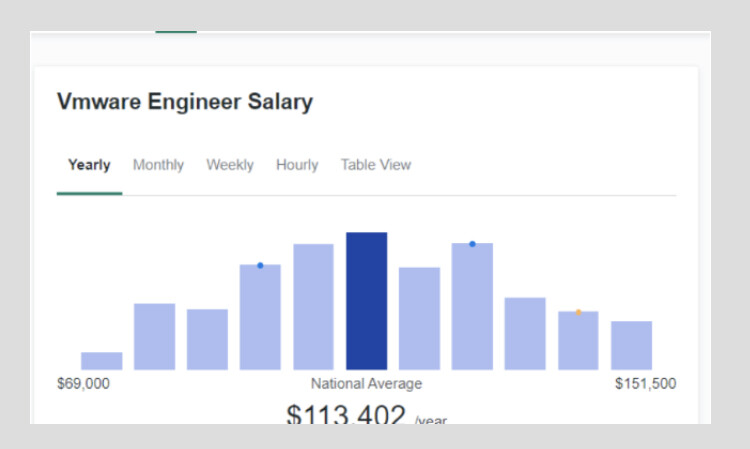The height and width of the screenshot is (449, 750).
Task: Click the rightmost bar above $151,500
Action: click(631, 345)
